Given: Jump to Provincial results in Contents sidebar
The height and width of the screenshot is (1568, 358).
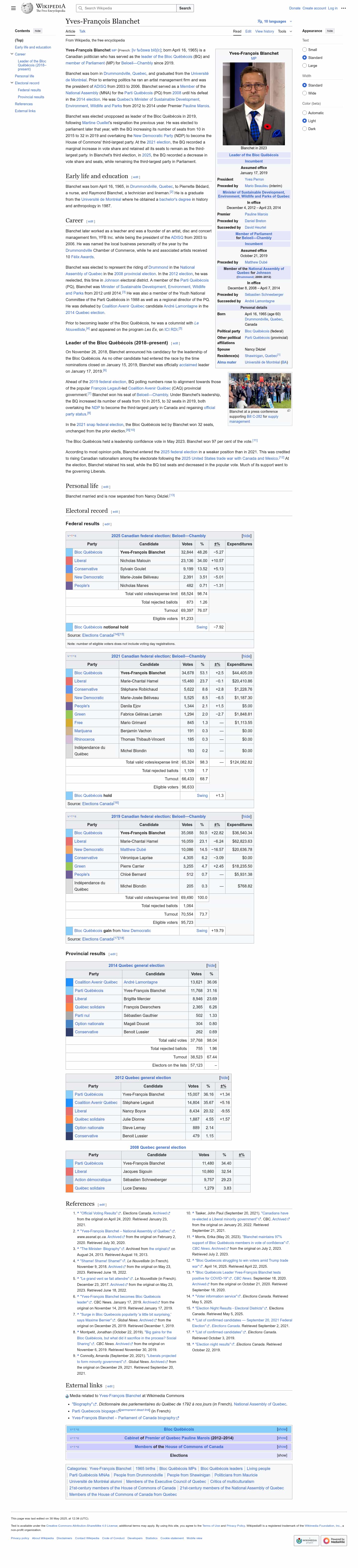Looking at the screenshot, I should (31, 97).
